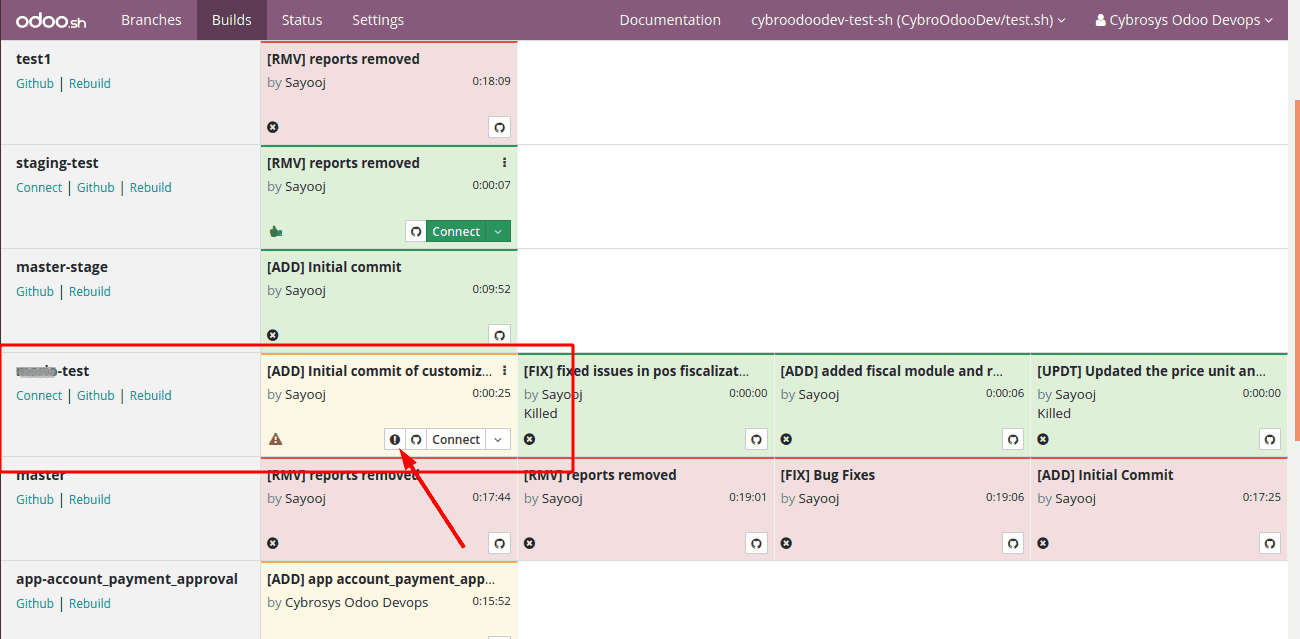This screenshot has height=639, width=1300.
Task: Open GitHub icon on master-stage Initial commit build
Action: point(500,335)
